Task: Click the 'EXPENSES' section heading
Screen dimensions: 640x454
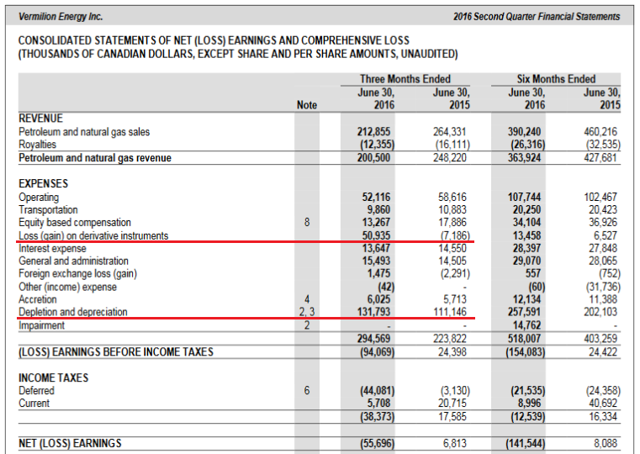Action: coord(43,184)
